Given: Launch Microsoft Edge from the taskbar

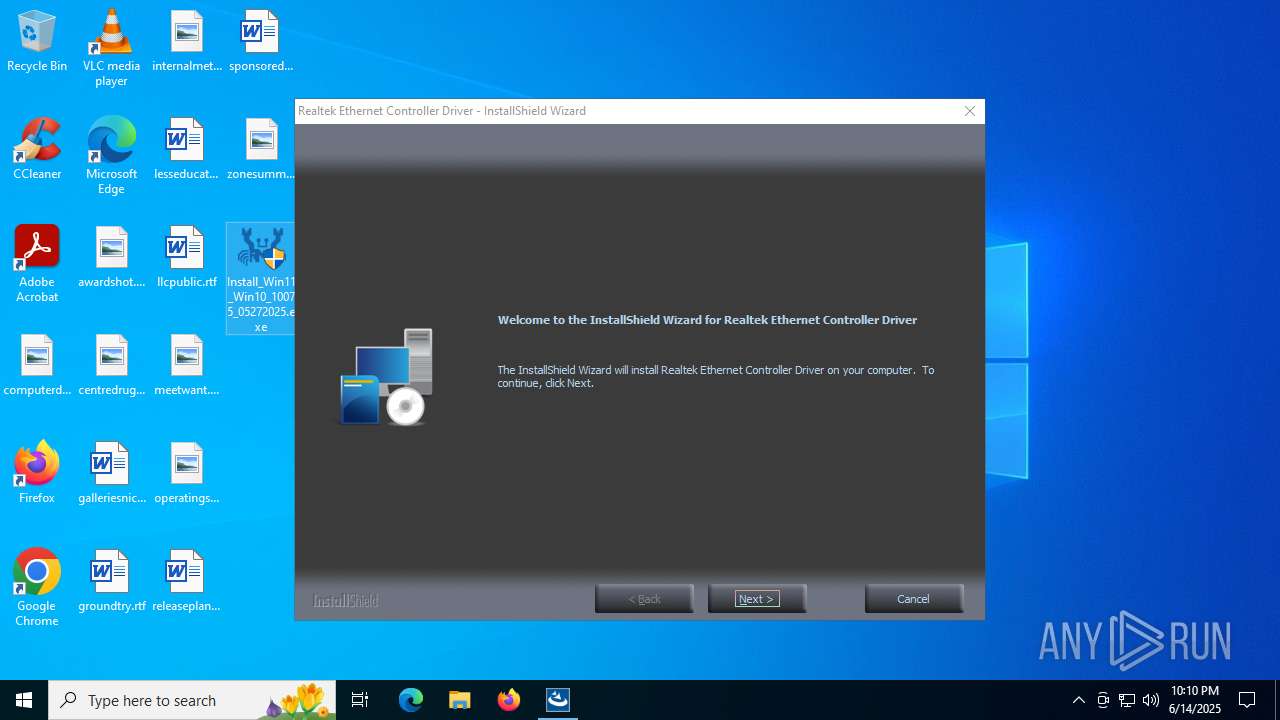Looking at the screenshot, I should (x=411, y=700).
